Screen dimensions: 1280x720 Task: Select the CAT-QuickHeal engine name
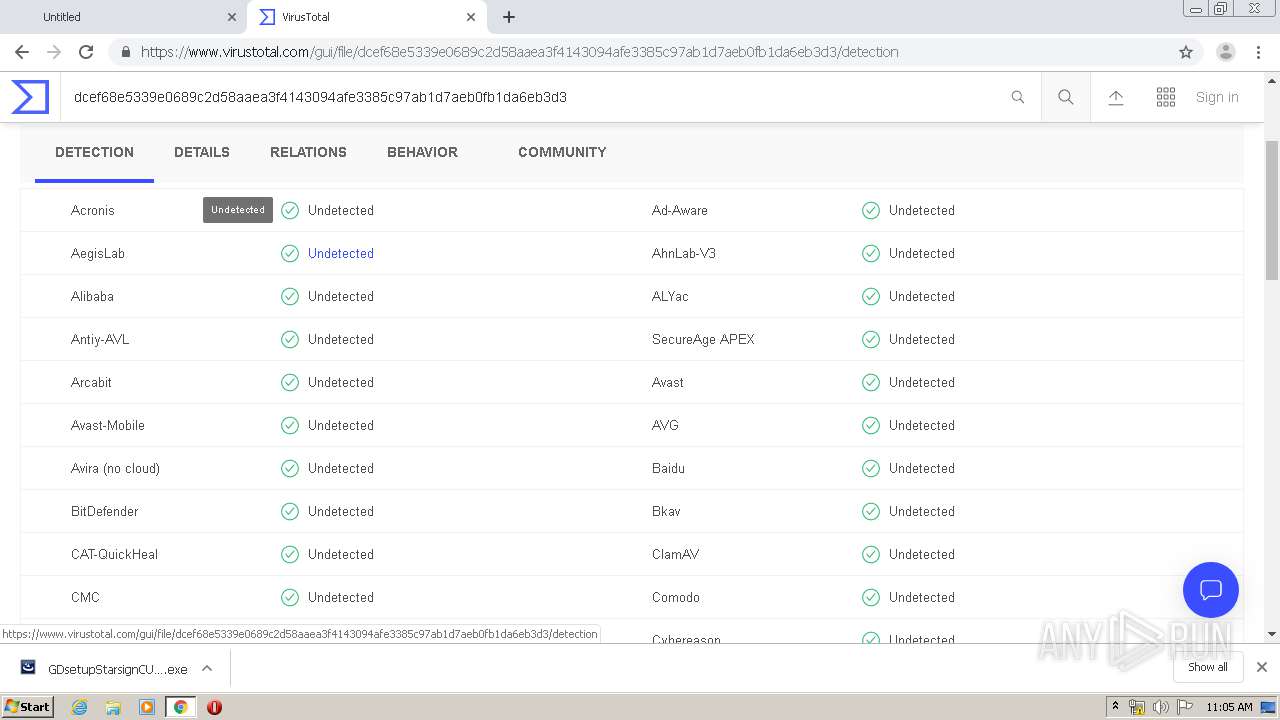pos(114,554)
